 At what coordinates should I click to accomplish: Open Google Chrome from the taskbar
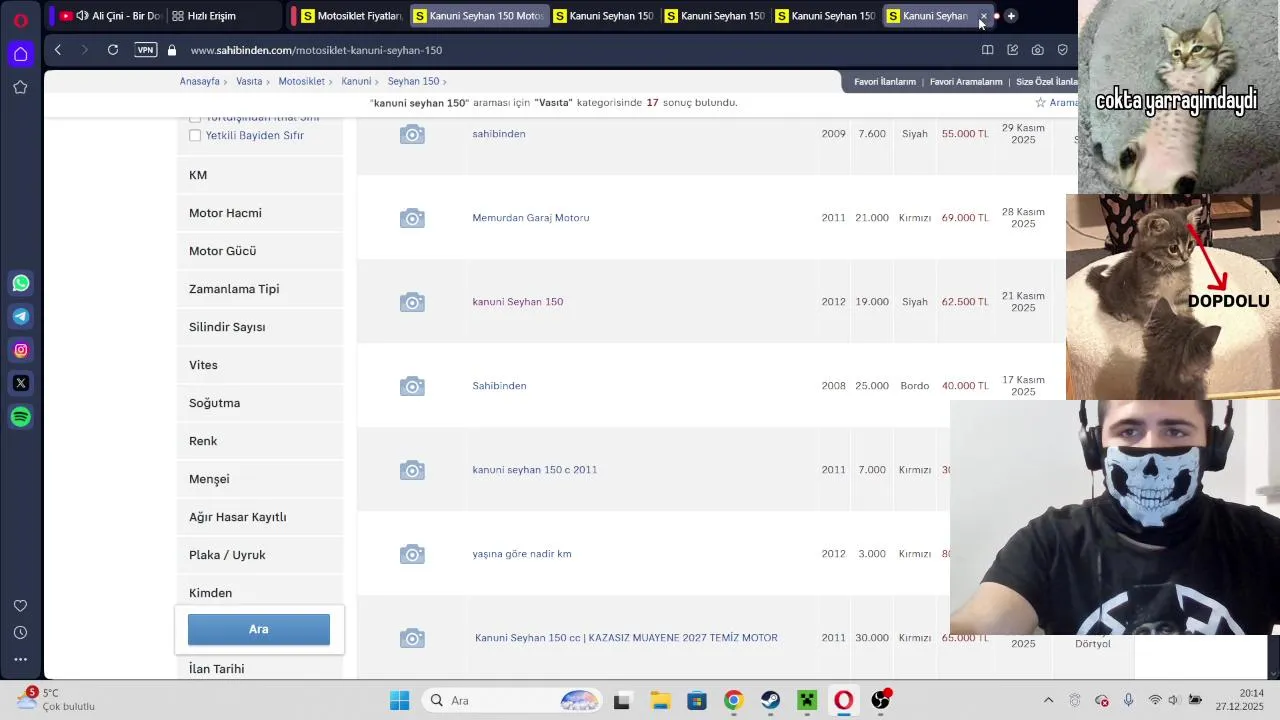click(733, 701)
